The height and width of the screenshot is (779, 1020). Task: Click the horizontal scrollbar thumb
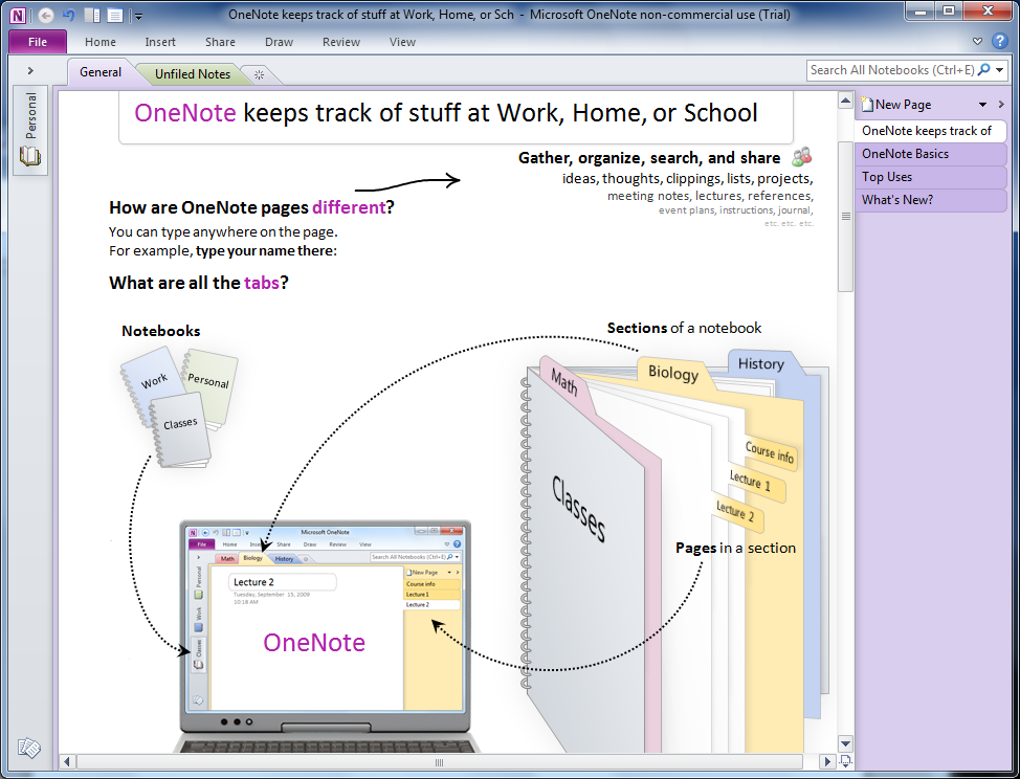(438, 763)
